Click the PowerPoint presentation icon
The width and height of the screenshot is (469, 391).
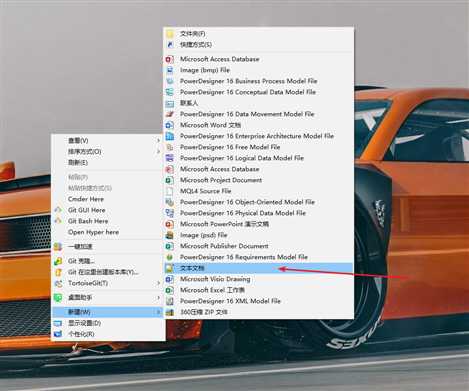coord(169,224)
